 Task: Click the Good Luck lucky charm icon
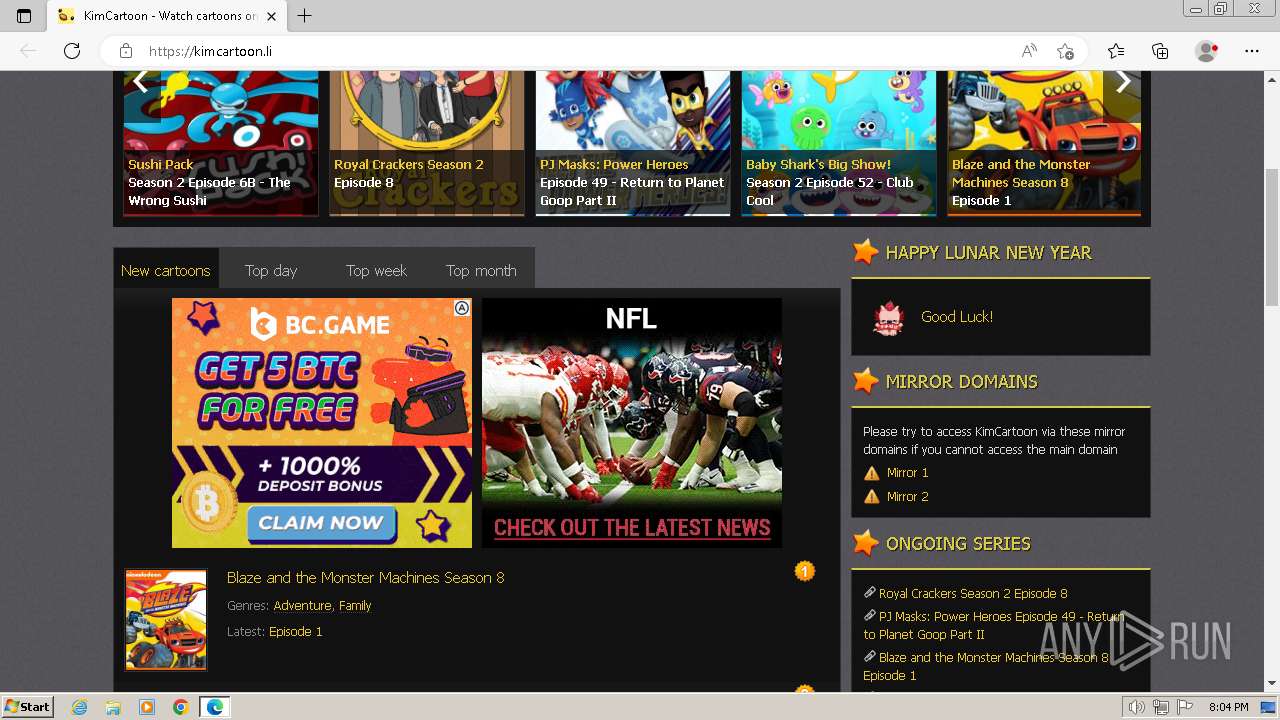coord(888,317)
